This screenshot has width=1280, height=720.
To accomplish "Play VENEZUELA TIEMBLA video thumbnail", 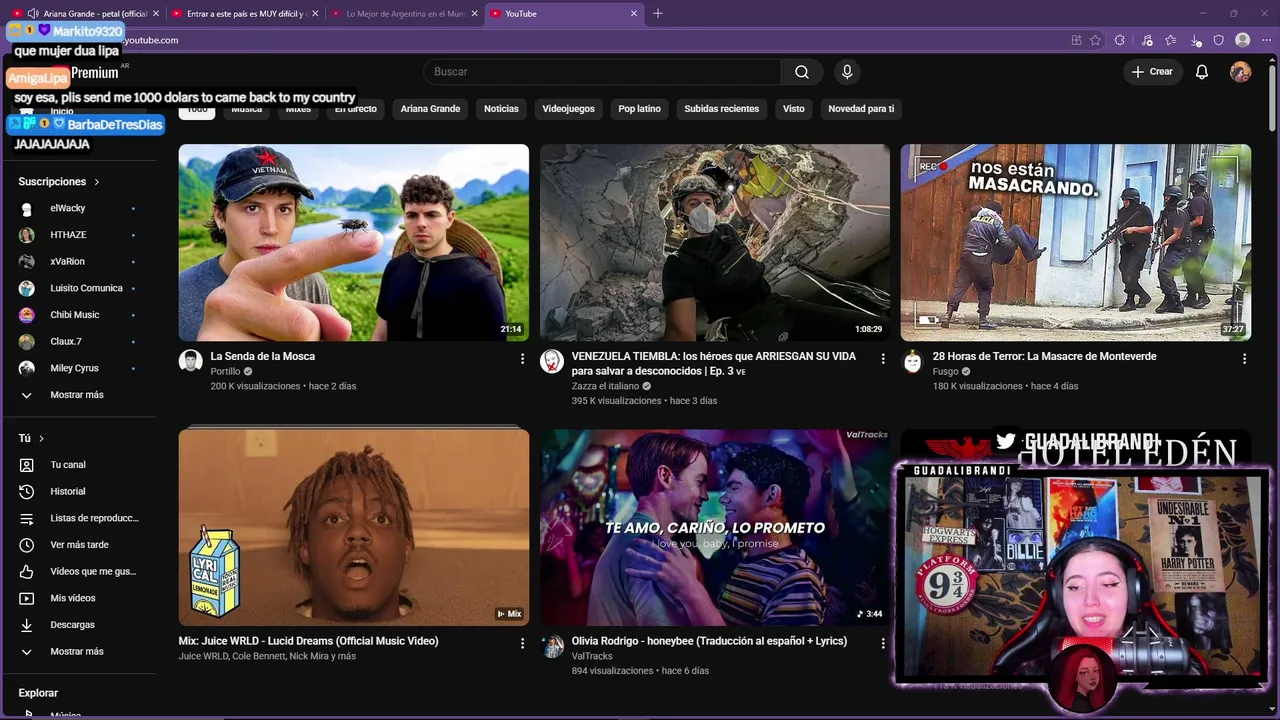I will click(715, 243).
